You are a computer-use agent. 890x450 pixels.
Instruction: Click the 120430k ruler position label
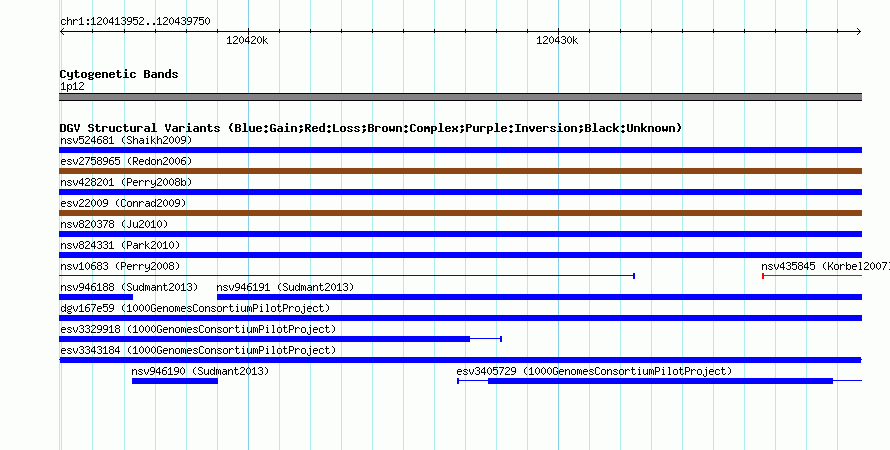[557, 40]
